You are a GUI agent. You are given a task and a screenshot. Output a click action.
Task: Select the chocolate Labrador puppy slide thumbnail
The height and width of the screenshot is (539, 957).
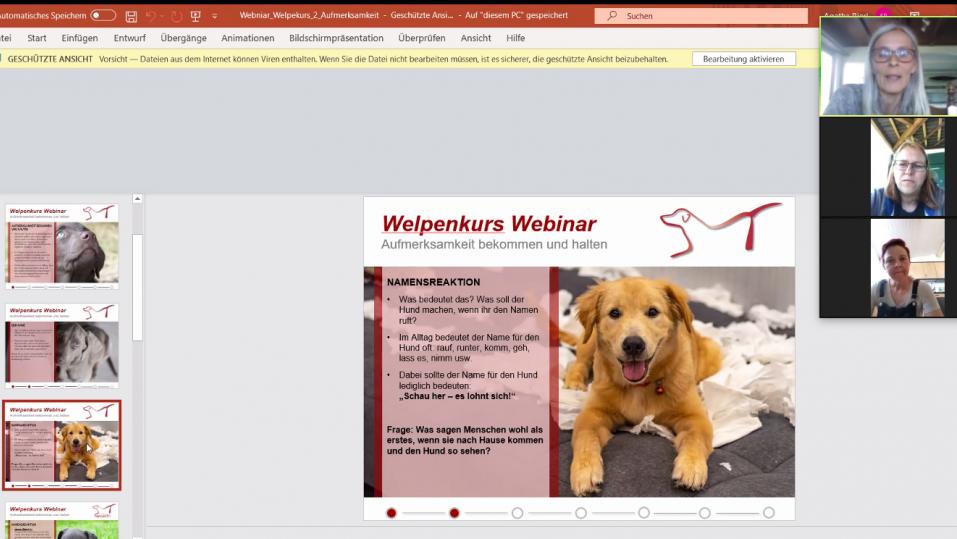(62, 247)
